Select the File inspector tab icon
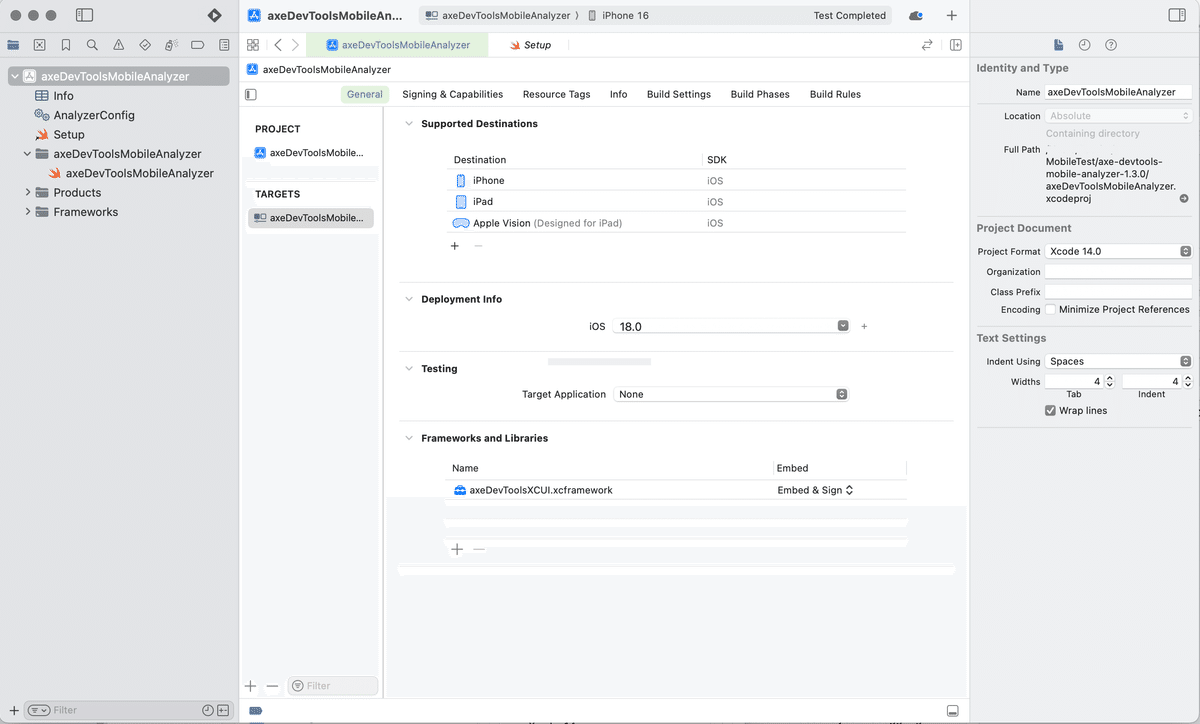Image resolution: width=1200 pixels, height=724 pixels. (1059, 45)
